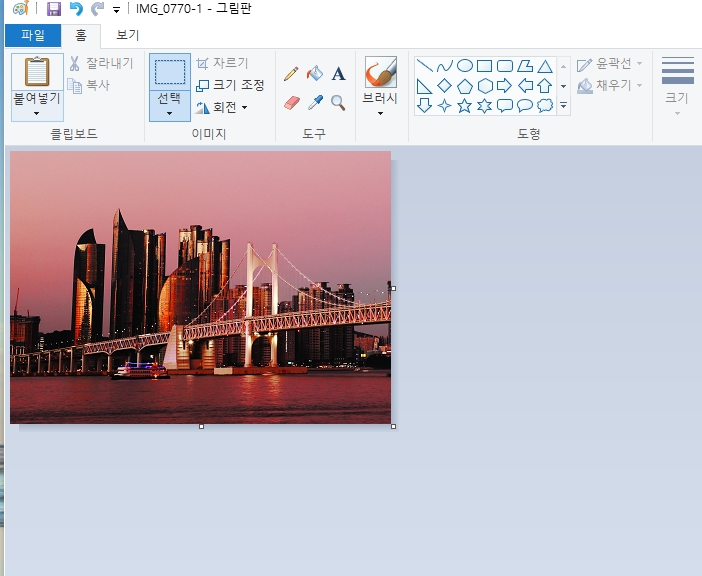
Task: Select the Pencil tool
Action: pos(291,74)
